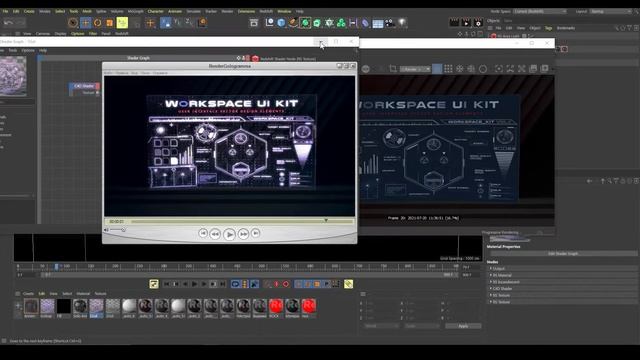Open Create menu in Material Manager
640x360 pixels.
pos(28,293)
